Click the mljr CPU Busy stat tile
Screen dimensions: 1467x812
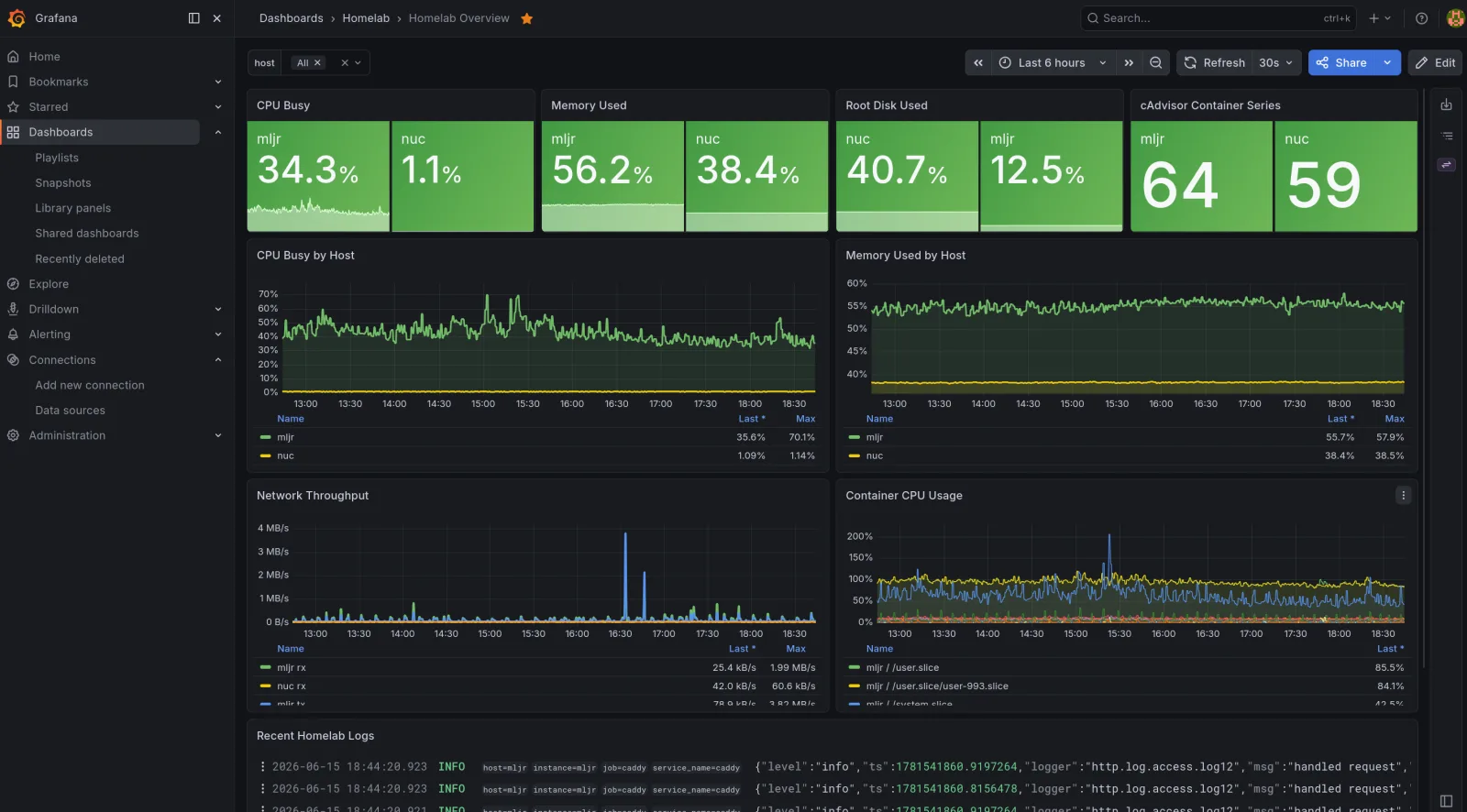point(318,177)
